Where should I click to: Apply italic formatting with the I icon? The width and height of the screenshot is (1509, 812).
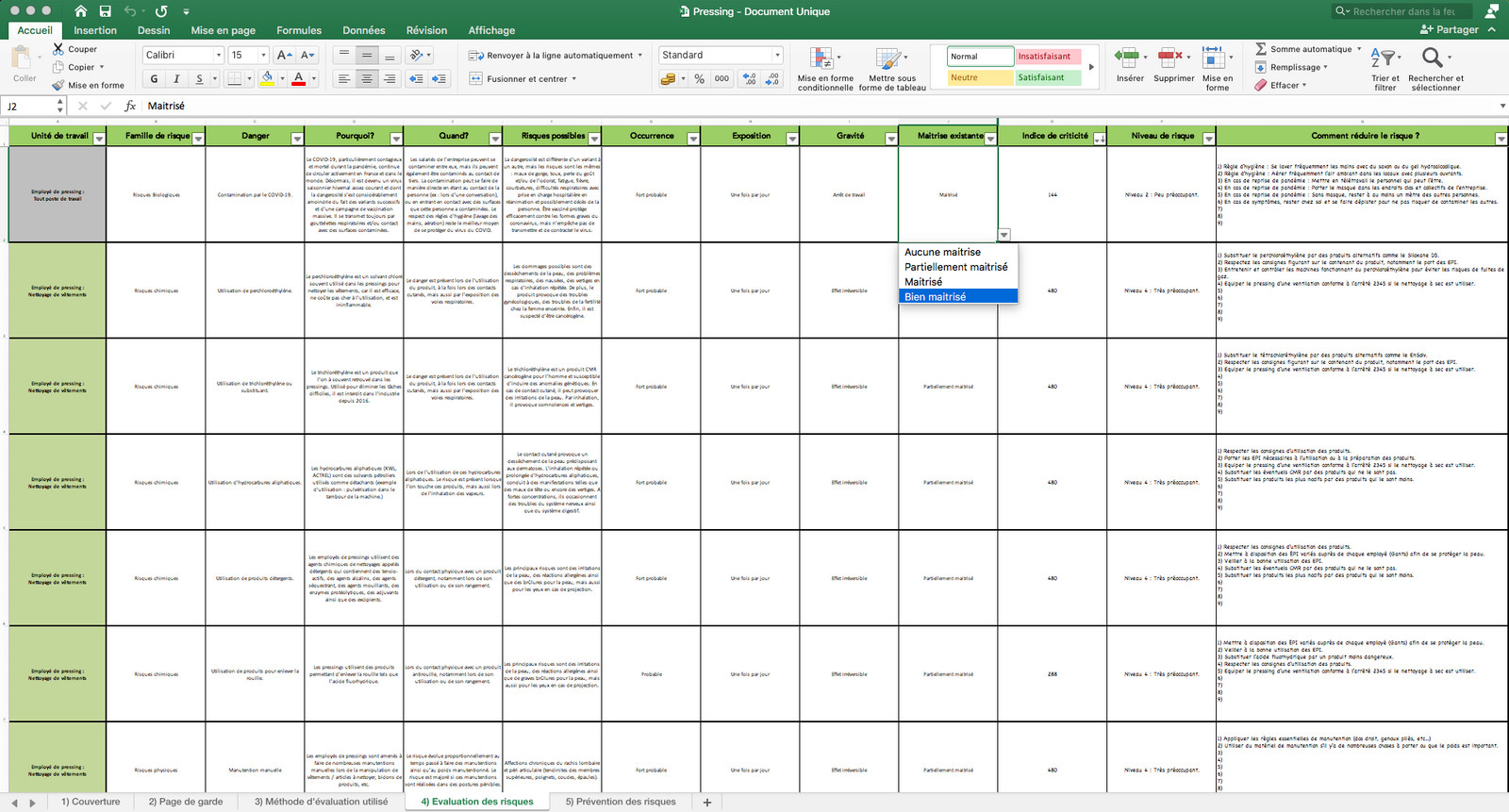[176, 79]
